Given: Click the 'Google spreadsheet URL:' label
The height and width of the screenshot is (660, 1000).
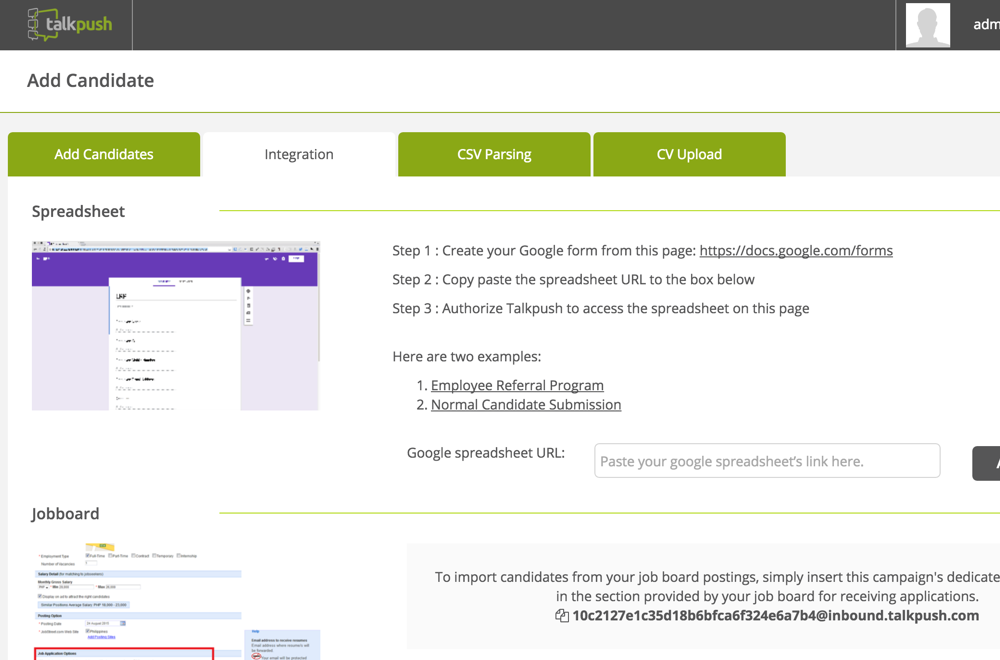Looking at the screenshot, I should 486,453.
